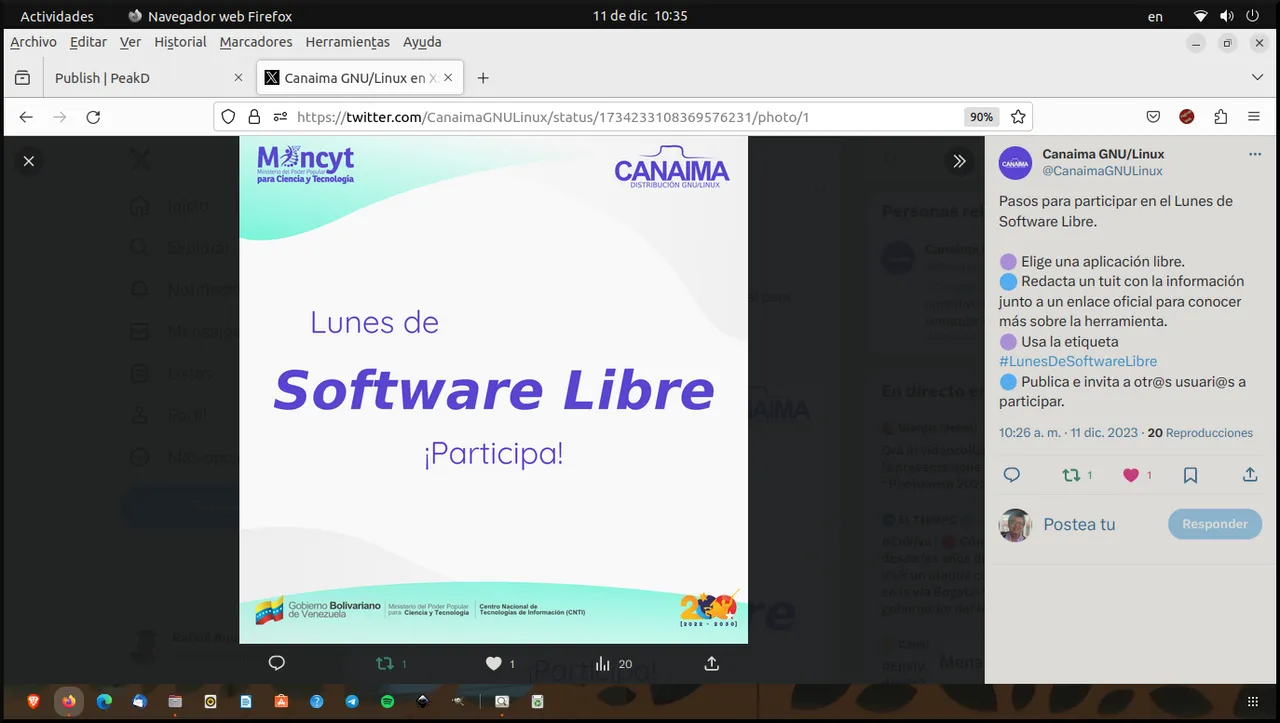Open Firefox View icon left of tabs
1280x723 pixels.
[22, 78]
